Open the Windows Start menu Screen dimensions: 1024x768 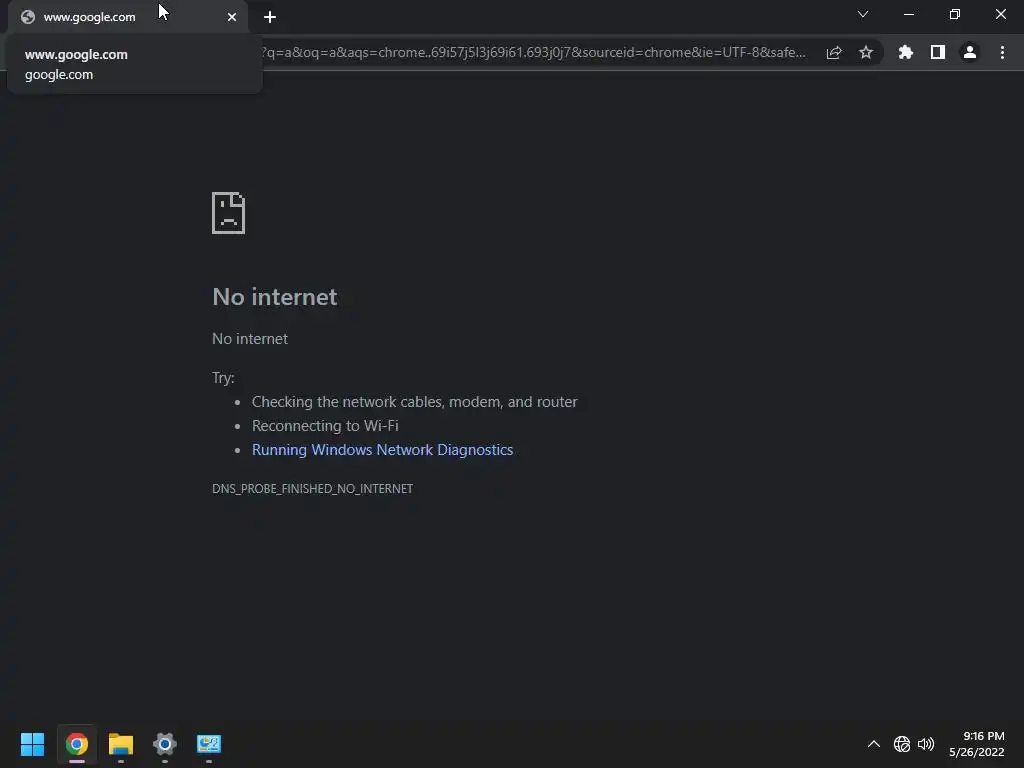click(x=32, y=744)
